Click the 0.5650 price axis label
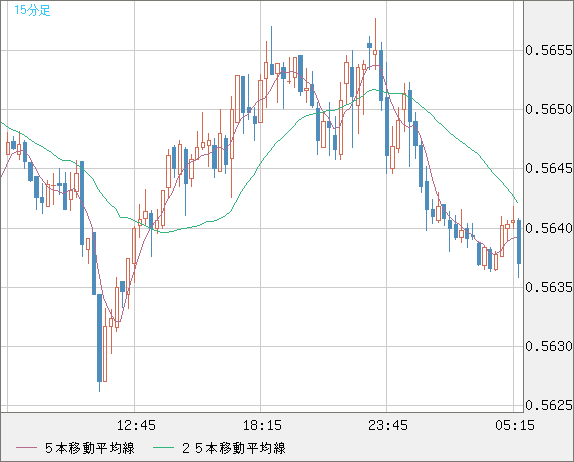574x462 pixels. click(x=549, y=109)
